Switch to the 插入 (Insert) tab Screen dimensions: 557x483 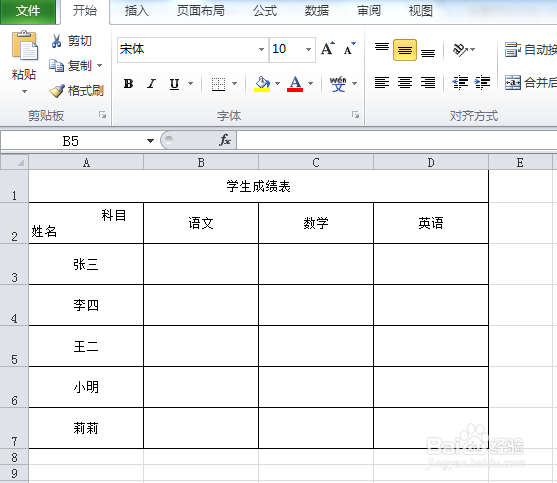click(x=136, y=11)
